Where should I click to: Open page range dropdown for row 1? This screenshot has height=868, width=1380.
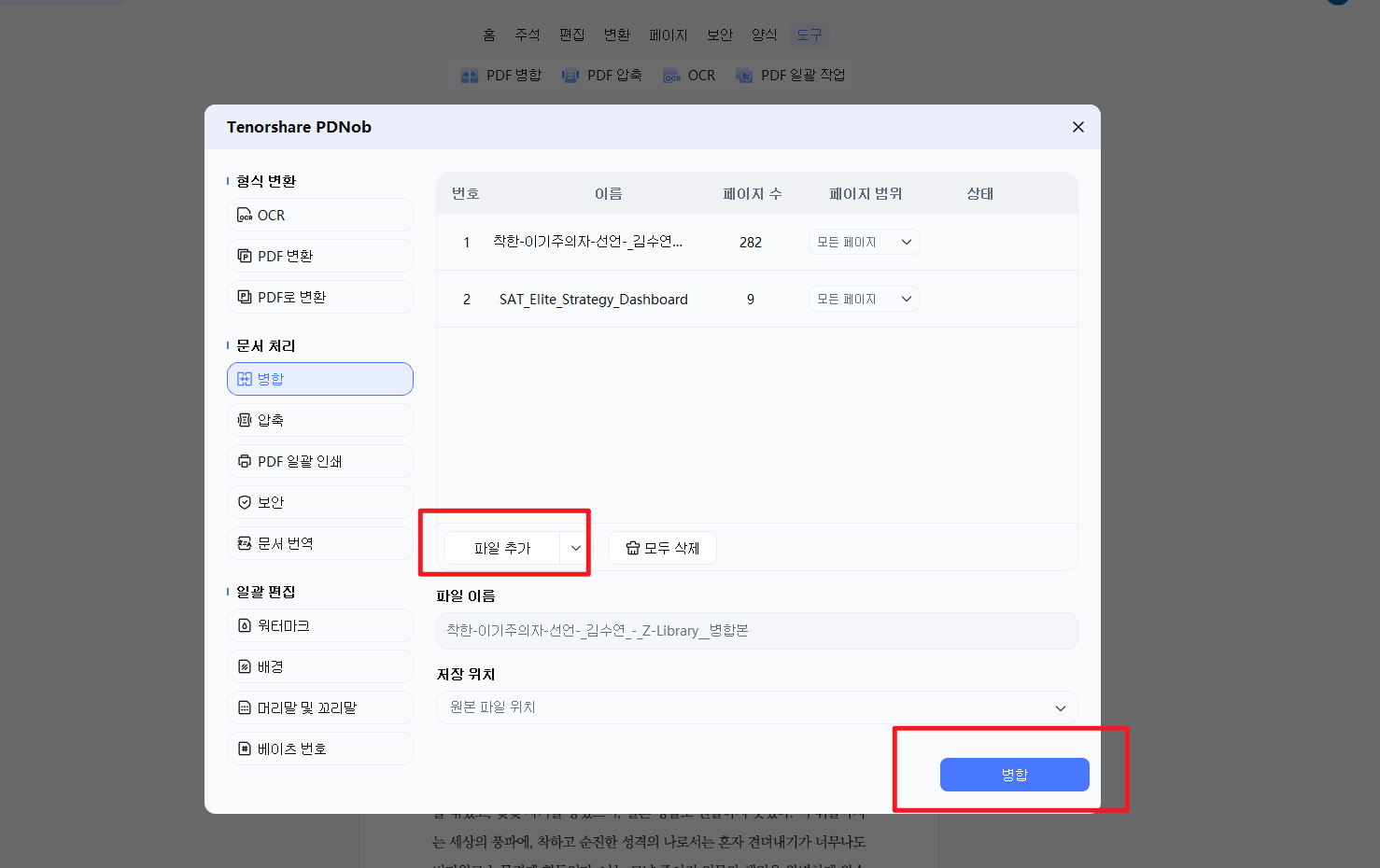865,242
